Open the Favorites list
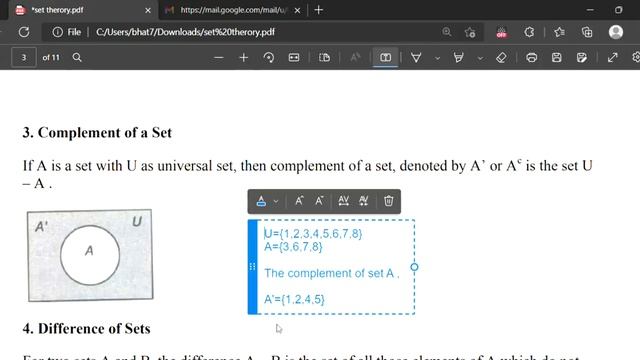The image size is (640, 360). click(x=559, y=32)
